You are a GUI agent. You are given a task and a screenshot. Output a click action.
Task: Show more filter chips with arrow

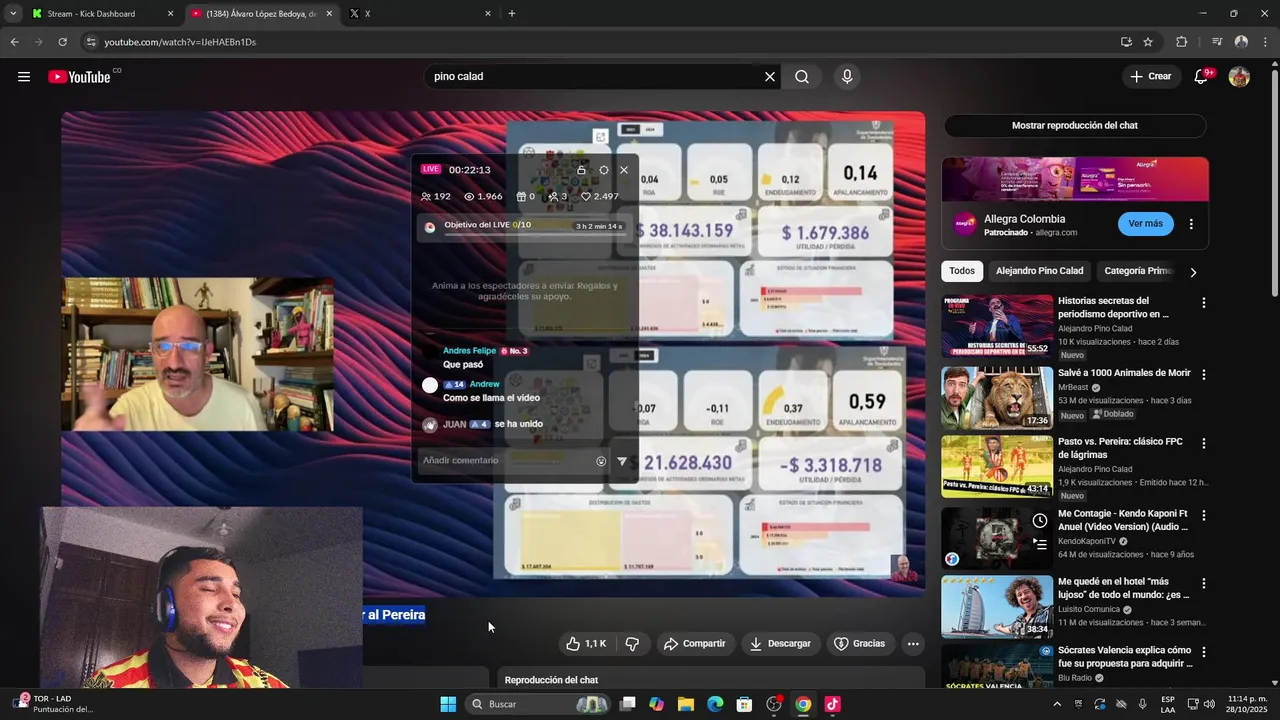pyautogui.click(x=1193, y=272)
